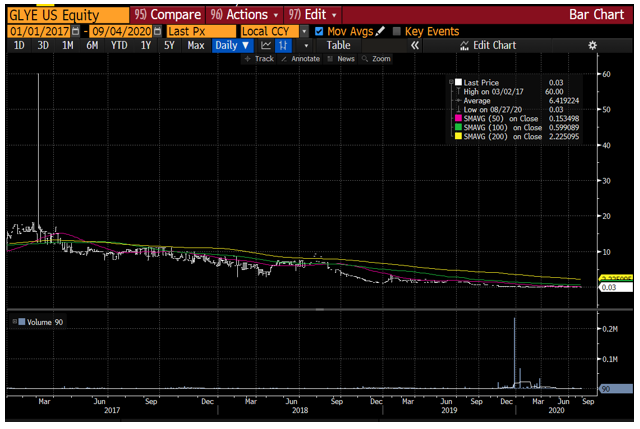The width and height of the screenshot is (640, 429).
Task: Collapse the Volume panel expander
Action: coord(15,322)
